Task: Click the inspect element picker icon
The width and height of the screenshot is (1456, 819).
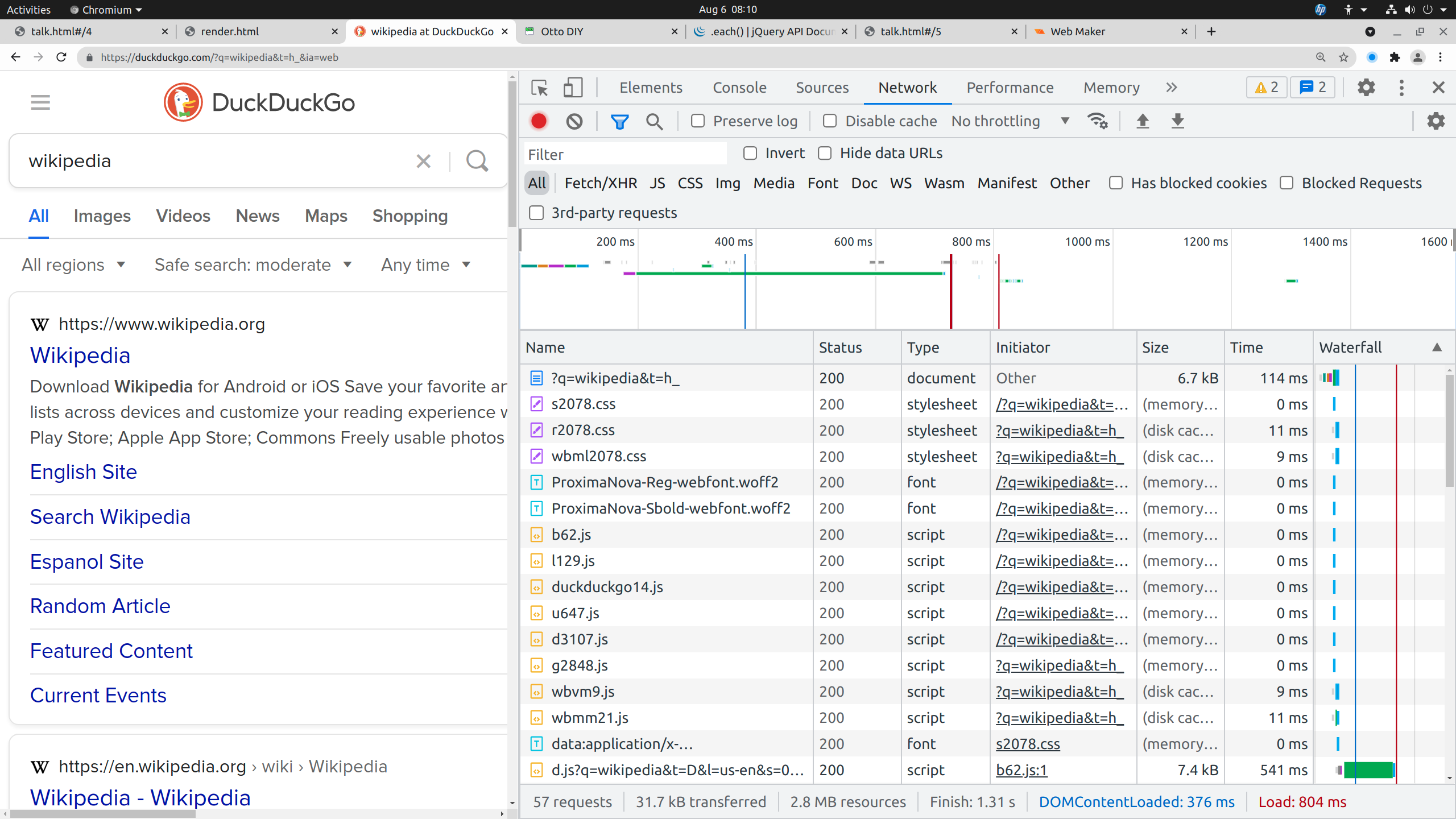Action: coord(539,88)
